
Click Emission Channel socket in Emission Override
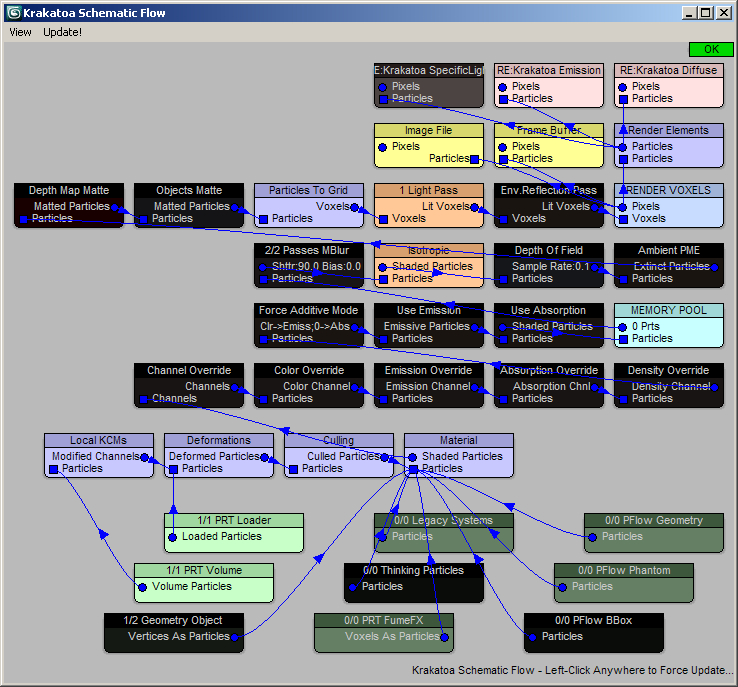point(474,387)
